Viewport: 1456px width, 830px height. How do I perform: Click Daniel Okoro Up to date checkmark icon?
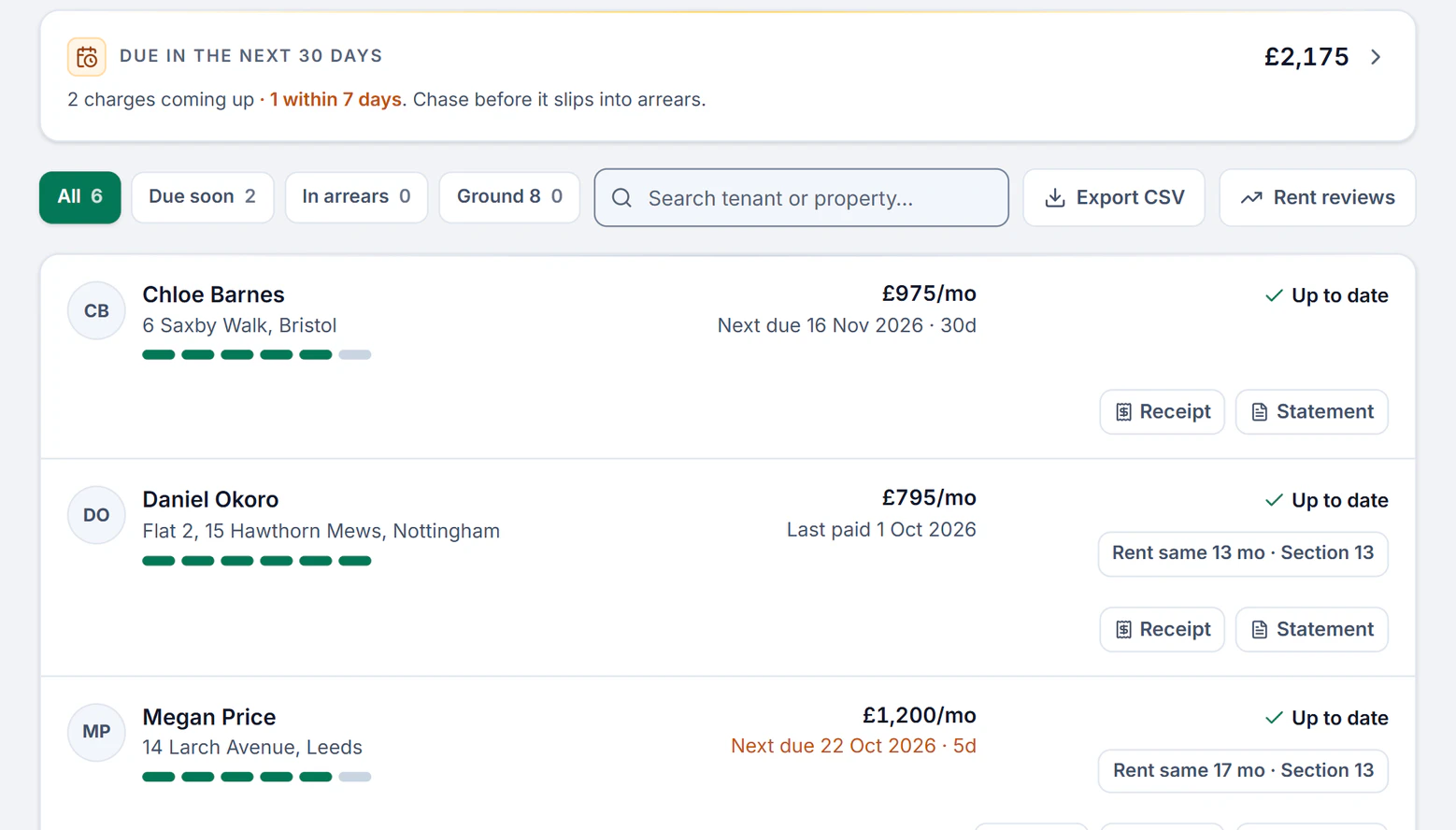1274,500
